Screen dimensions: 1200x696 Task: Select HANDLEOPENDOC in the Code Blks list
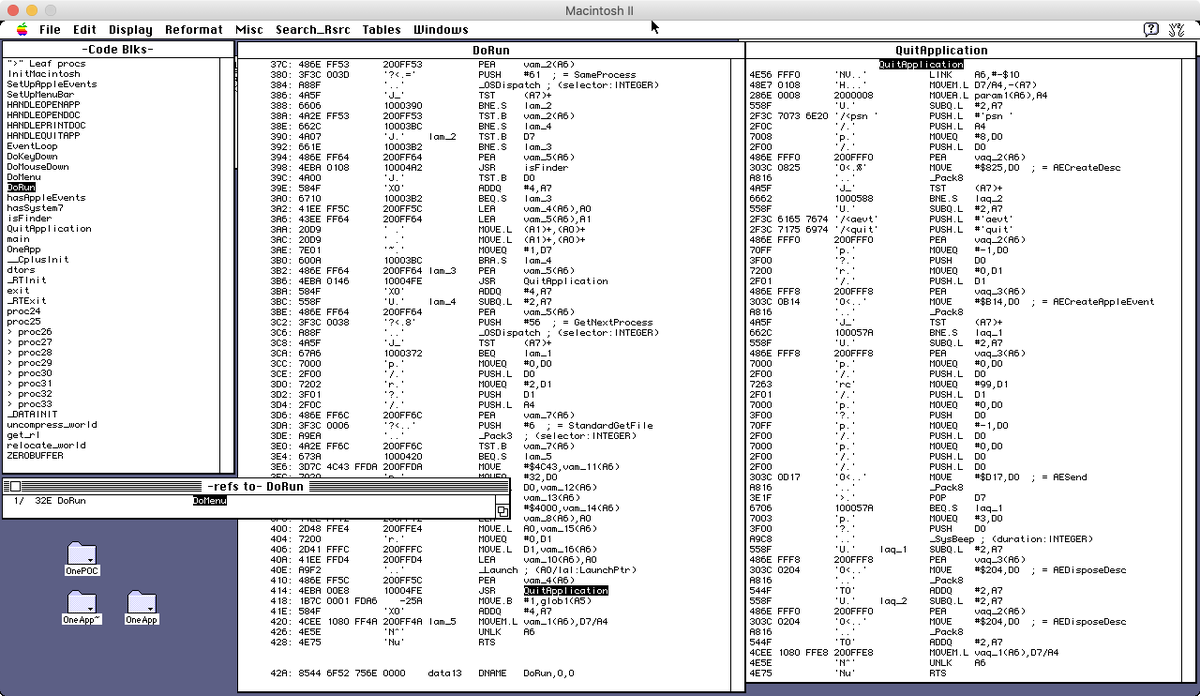click(x=43, y=115)
